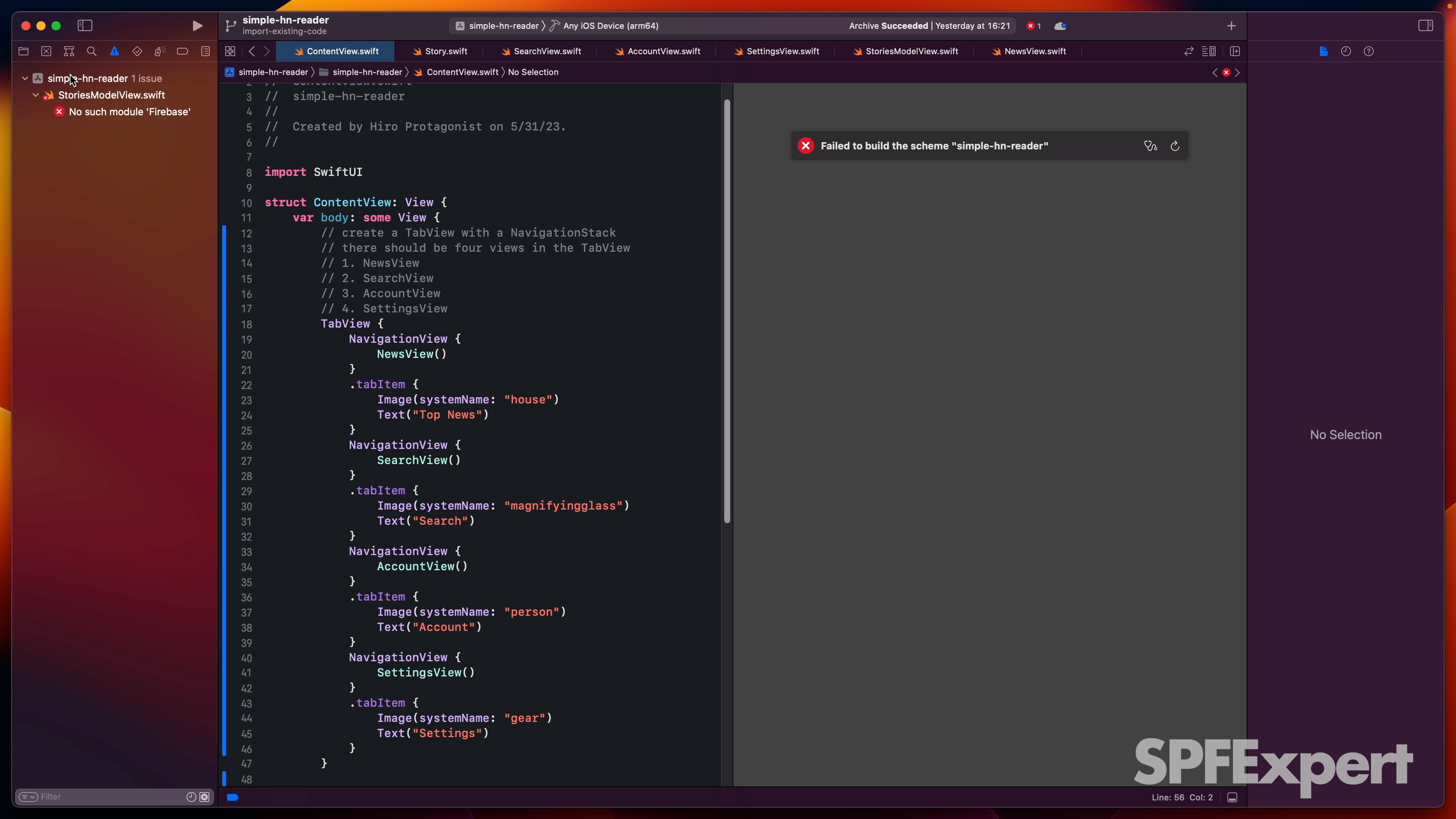Click the red error indicator in jump bar
This screenshot has height=819, width=1456.
1226,72
